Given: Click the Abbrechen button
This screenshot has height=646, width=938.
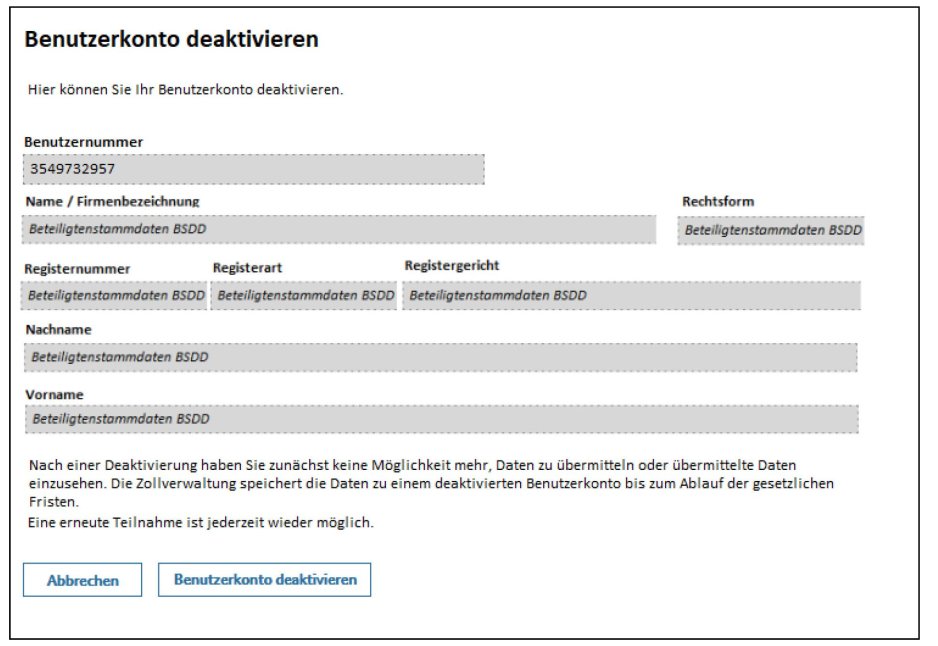Looking at the screenshot, I should point(82,581).
